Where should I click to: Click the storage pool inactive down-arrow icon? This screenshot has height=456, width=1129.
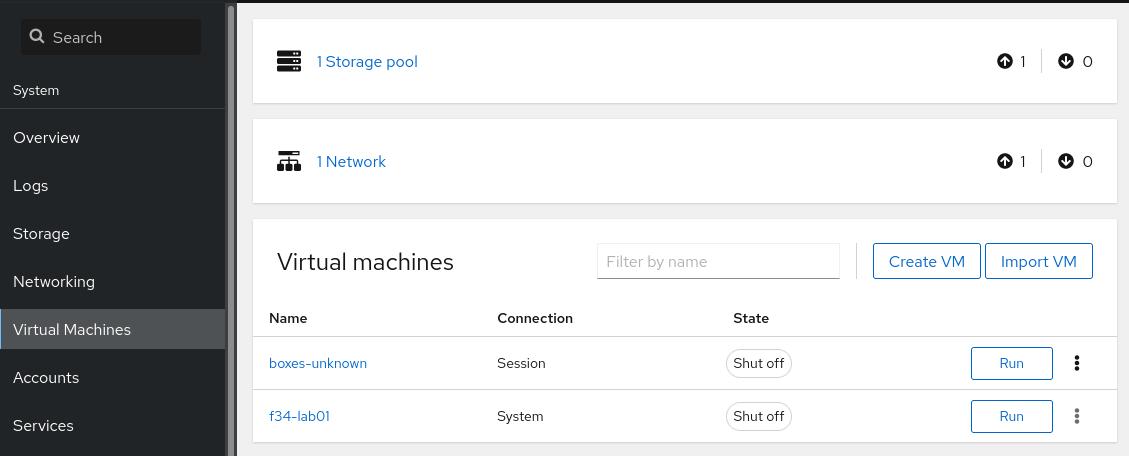[1066, 61]
